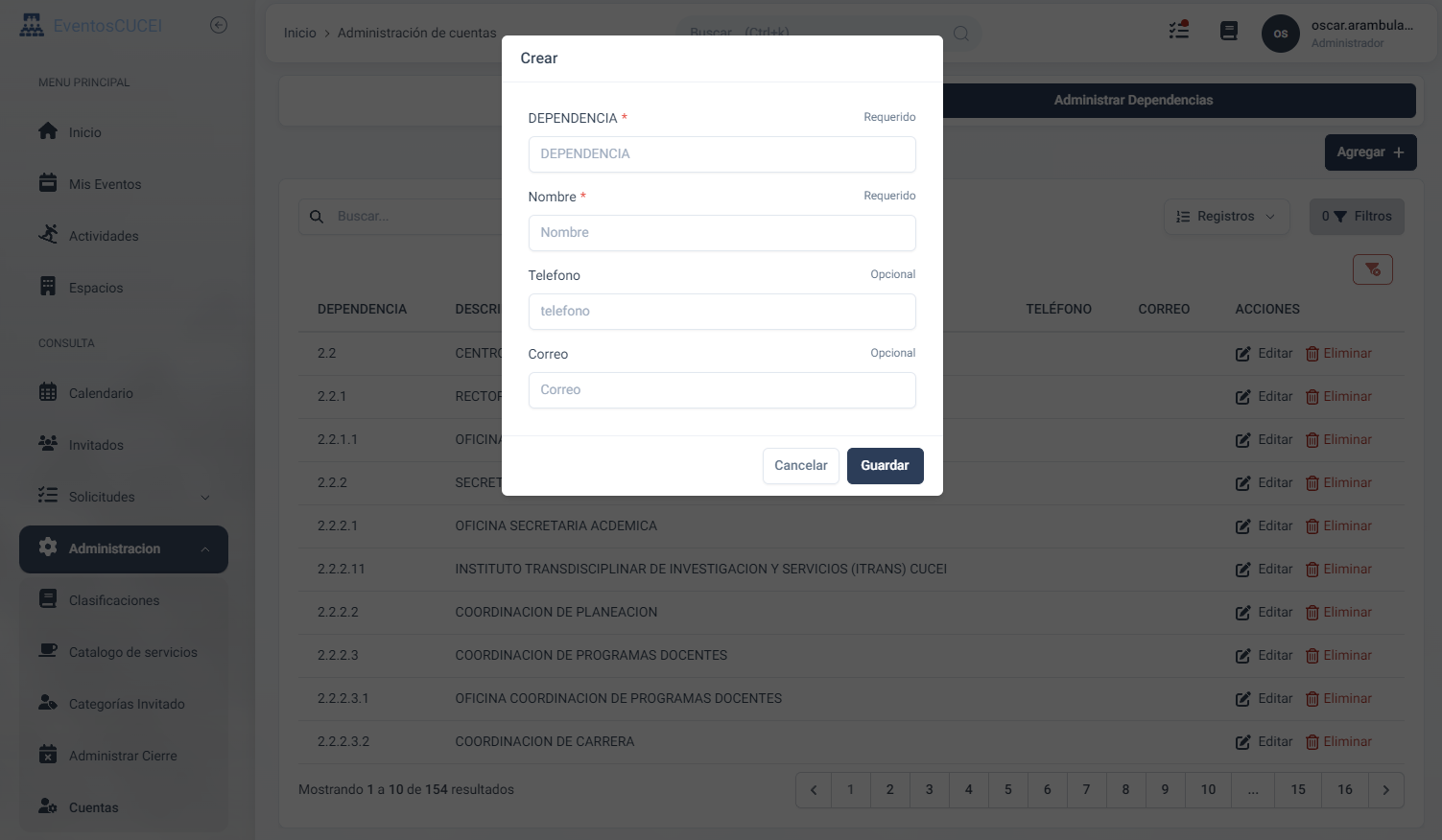Expand the Solicitudes submenu
This screenshot has height=840, width=1442.
pos(204,497)
